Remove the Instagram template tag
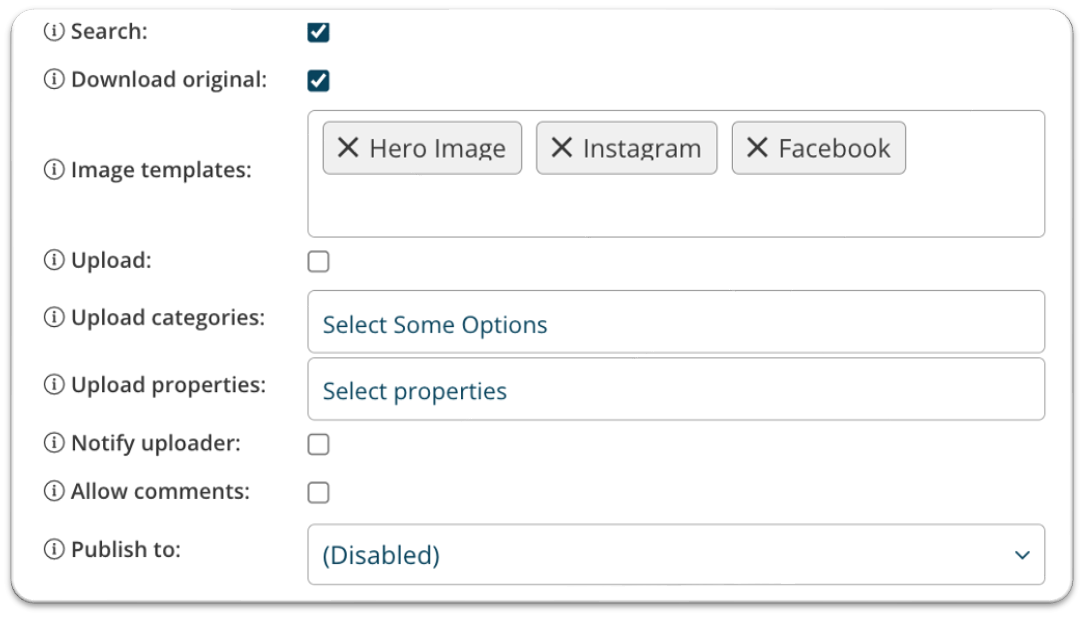1084x618 pixels. (x=561, y=147)
